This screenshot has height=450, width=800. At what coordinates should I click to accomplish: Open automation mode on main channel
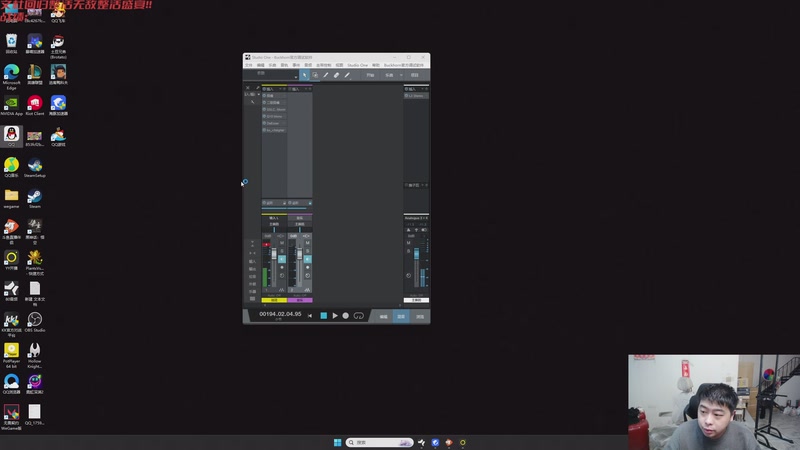(x=416, y=295)
